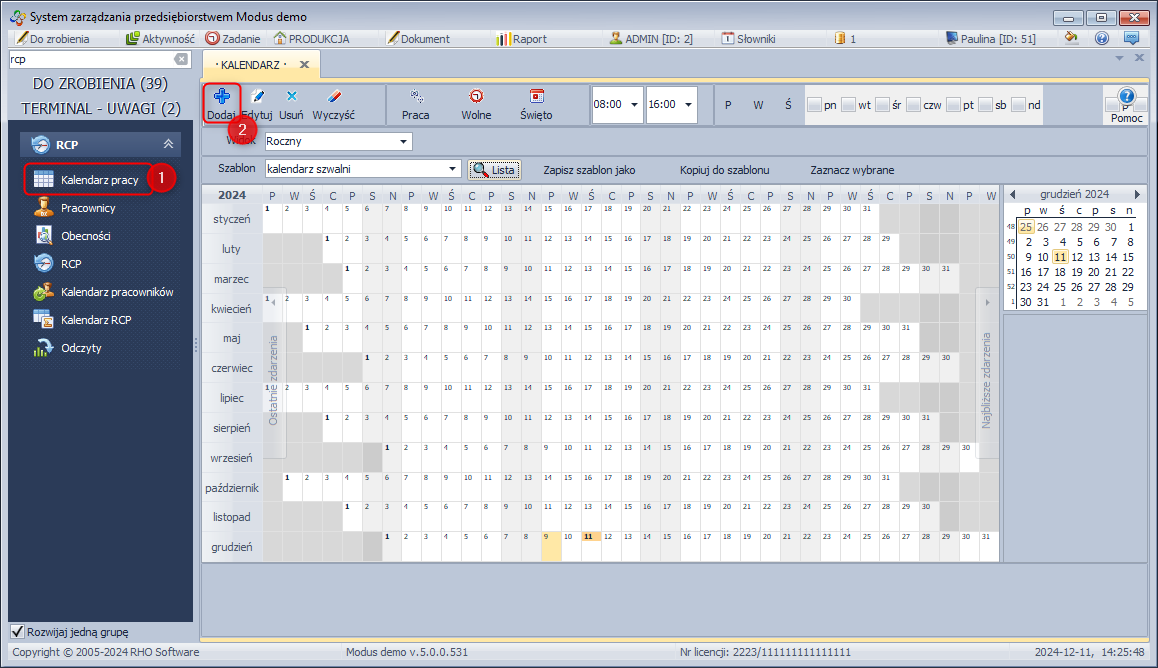Select the Praca day type icon
The height and width of the screenshot is (668, 1158).
tap(416, 97)
